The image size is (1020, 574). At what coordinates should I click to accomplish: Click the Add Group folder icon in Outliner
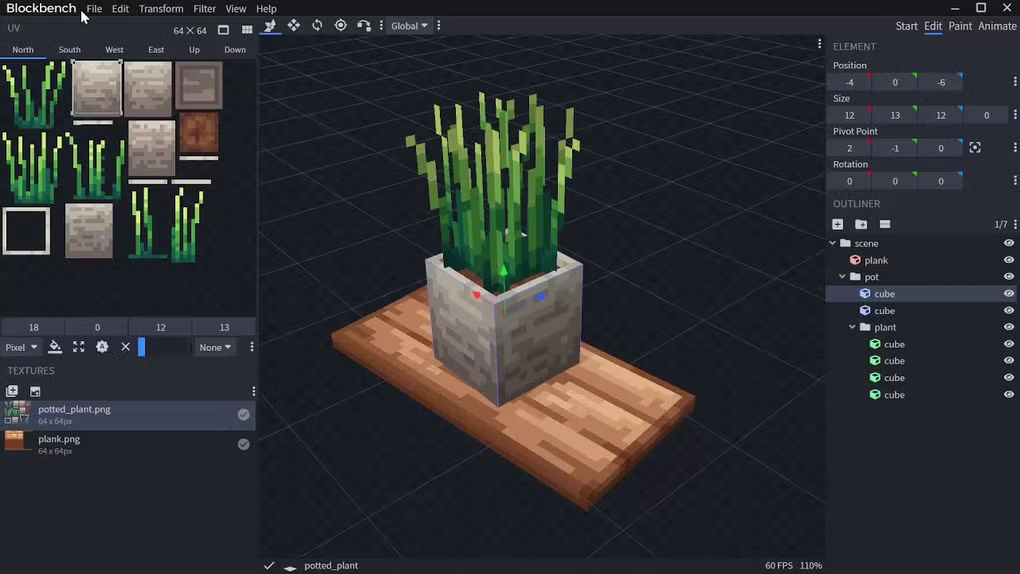pyautogui.click(x=861, y=224)
